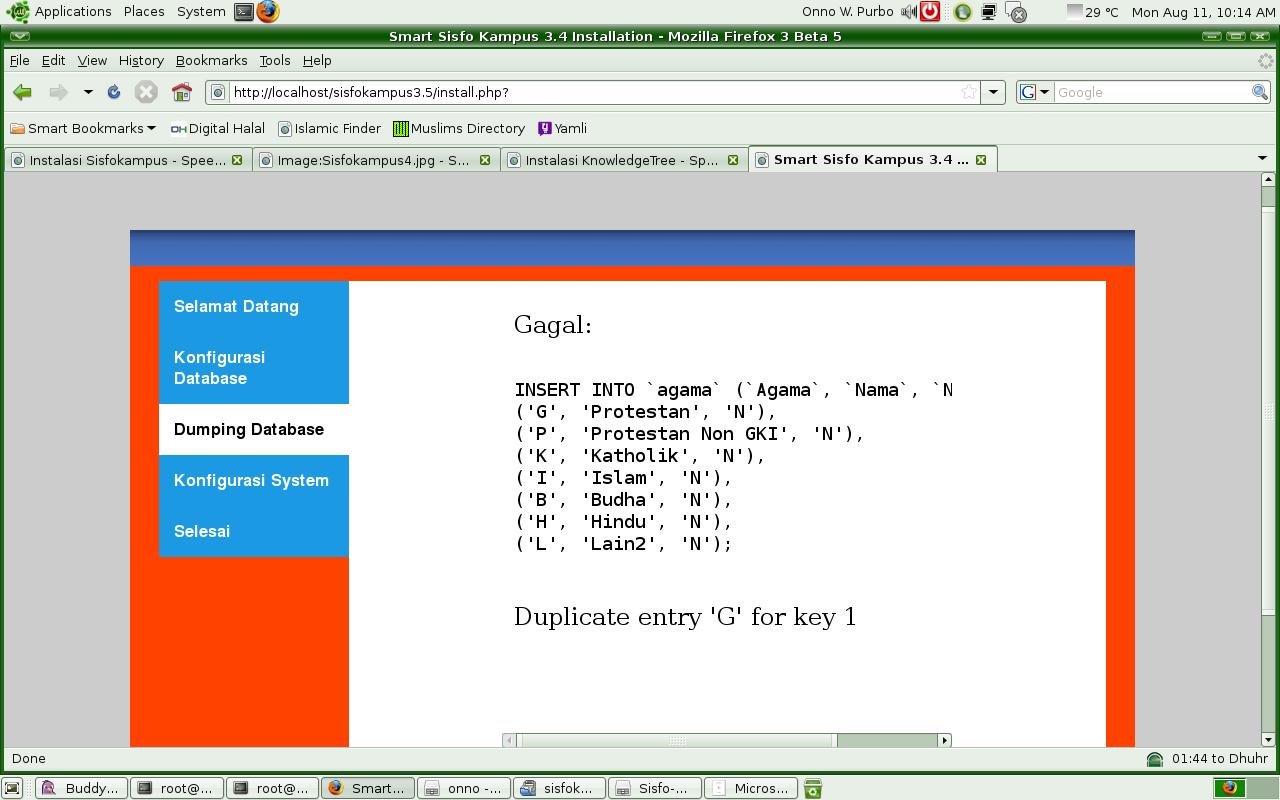
Task: Launch the terminal icon in the top panel
Action: point(244,12)
